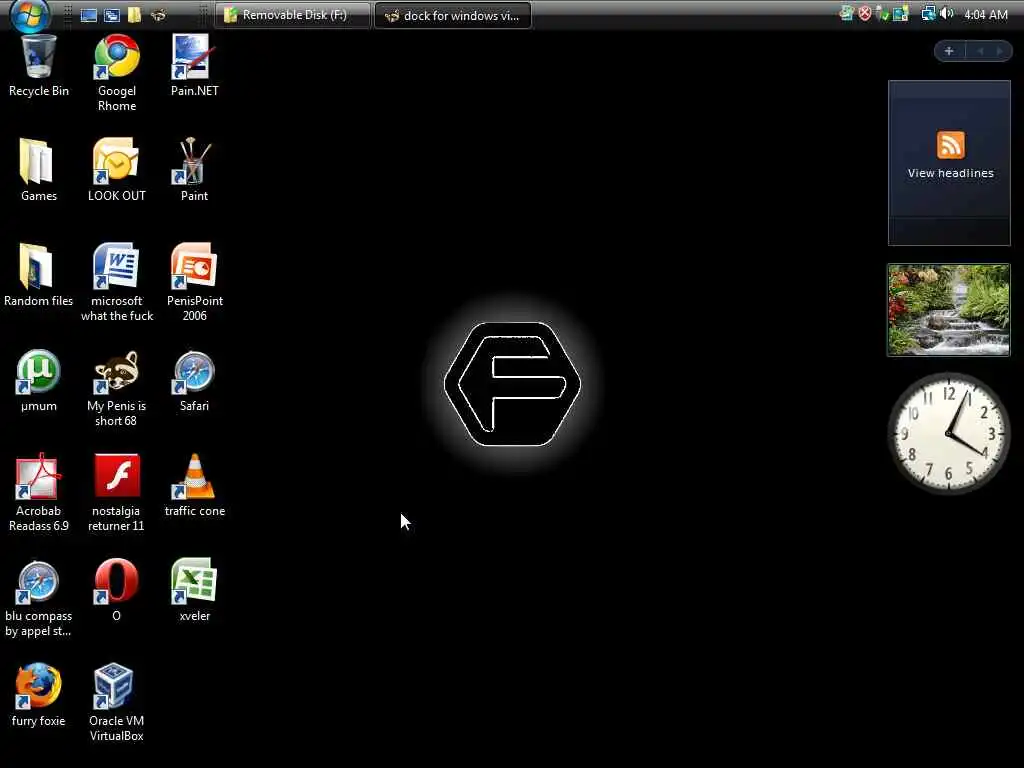Select the Word document shortcut icon
1024x768 pixels.
pyautogui.click(x=117, y=265)
